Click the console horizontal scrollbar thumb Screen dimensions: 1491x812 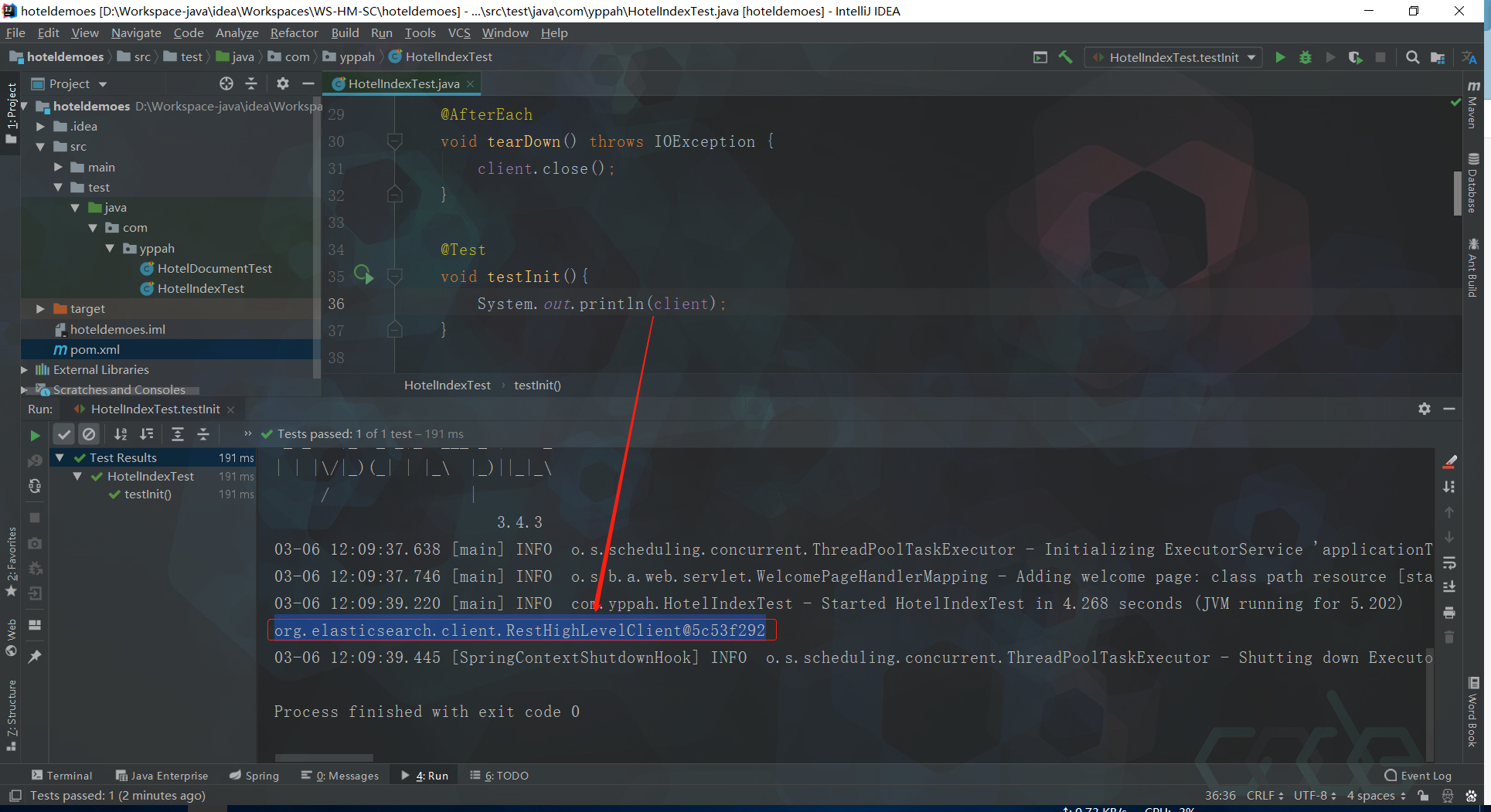(x=324, y=758)
